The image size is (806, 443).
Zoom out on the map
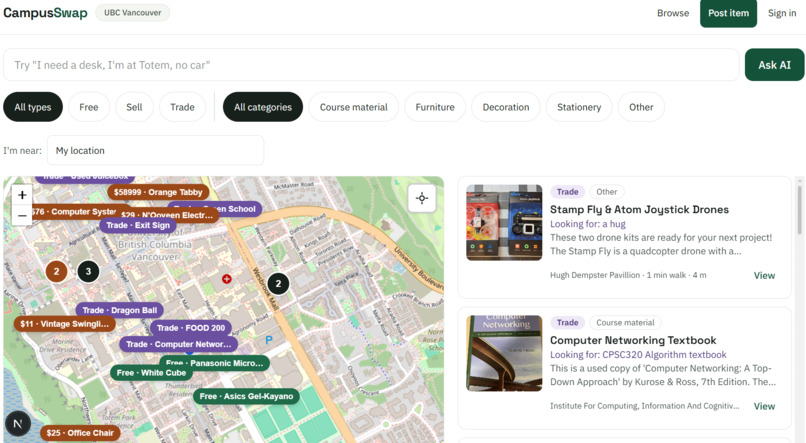[x=22, y=215]
